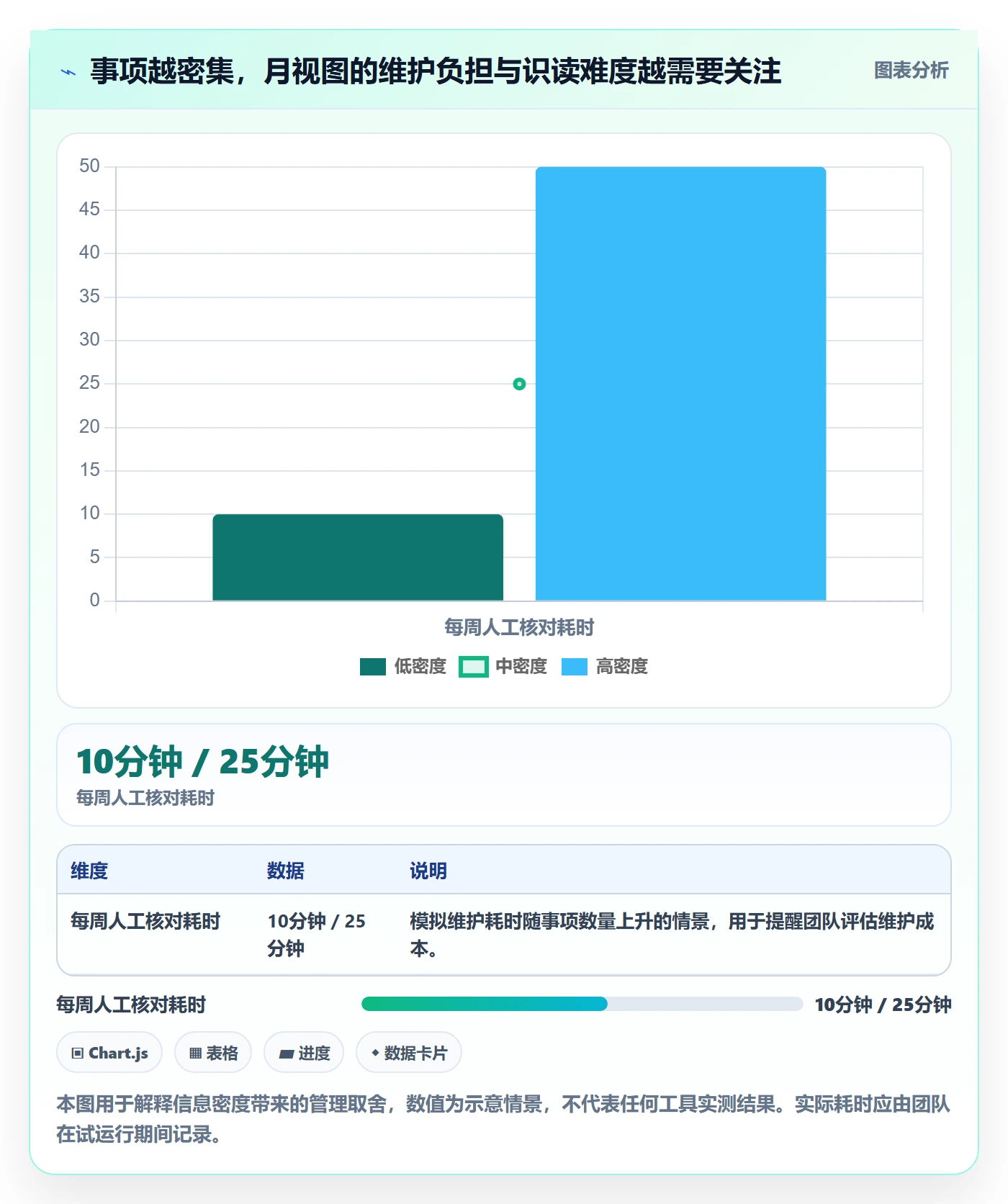Click the large 10分钟 / 25分钟 data card value
The height and width of the screenshot is (1204, 1008).
click(x=202, y=762)
